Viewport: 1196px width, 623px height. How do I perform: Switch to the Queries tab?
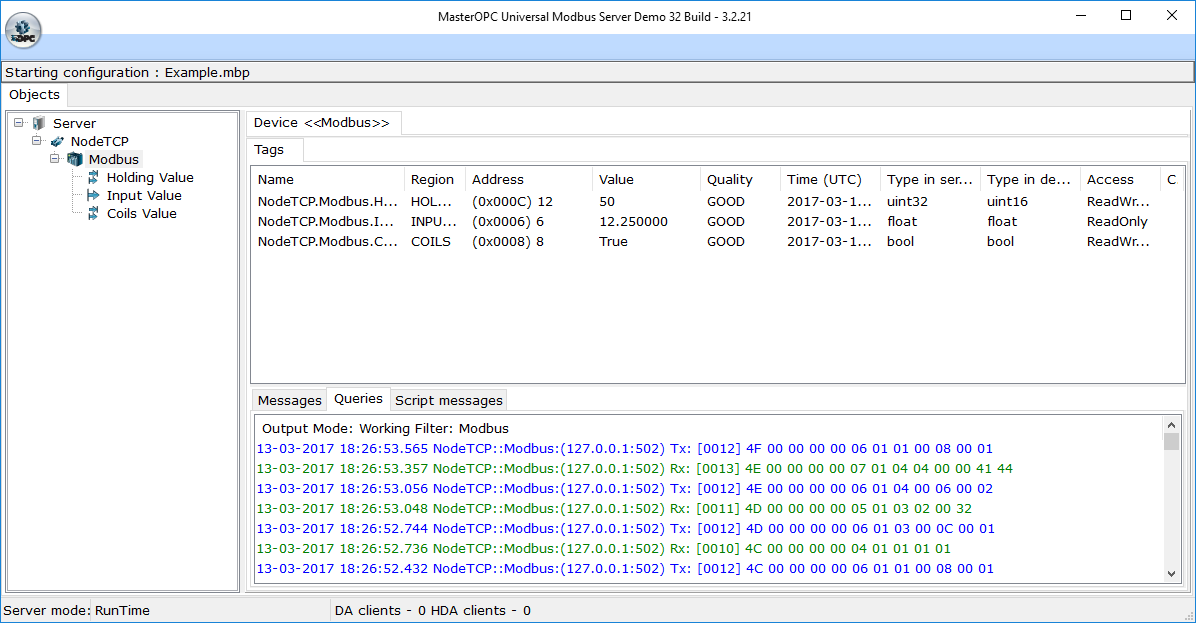[x=358, y=399]
